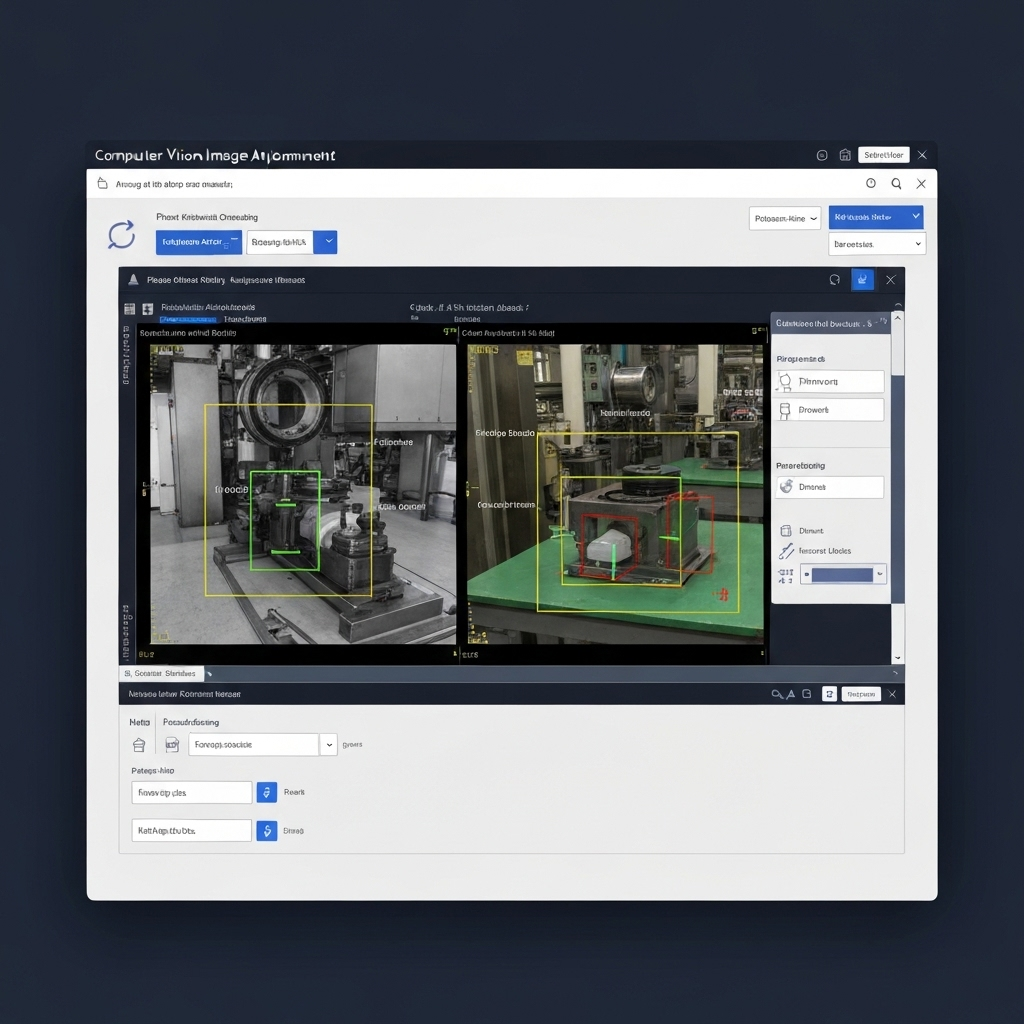Open the search icon in the top menu bar

click(896, 183)
